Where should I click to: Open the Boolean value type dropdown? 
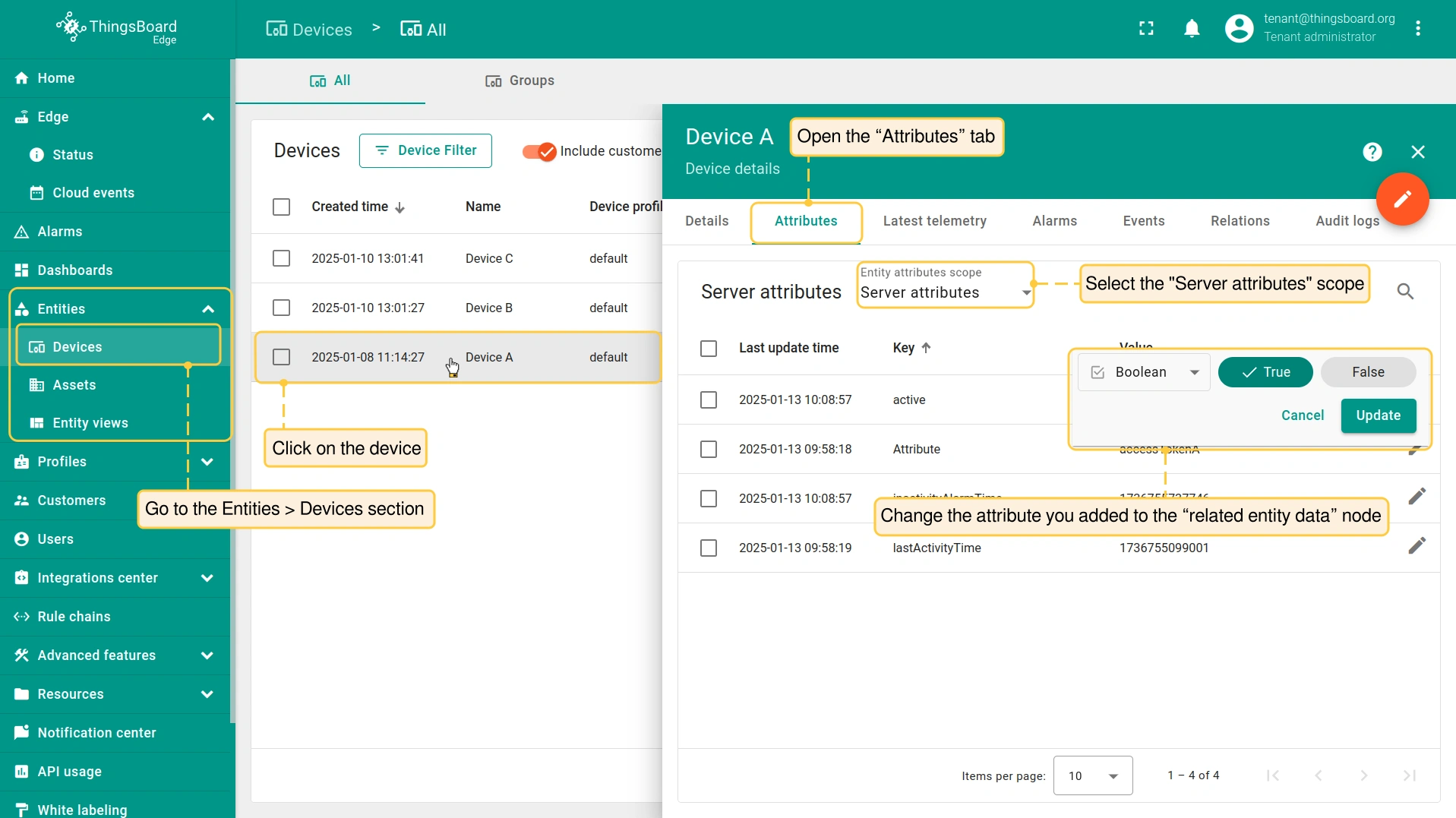tap(1144, 372)
